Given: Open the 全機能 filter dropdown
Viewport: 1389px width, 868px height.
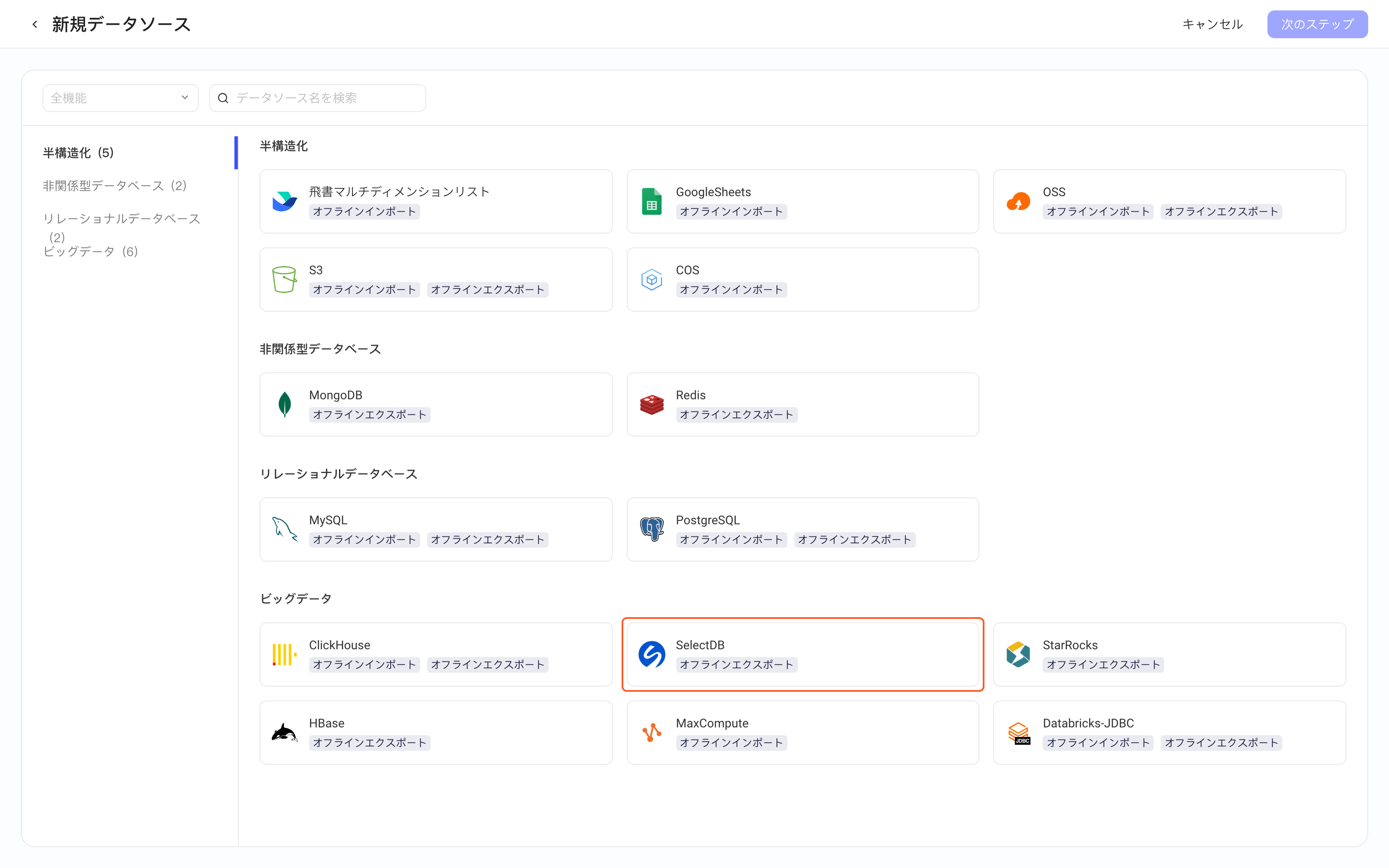Looking at the screenshot, I should (121, 98).
